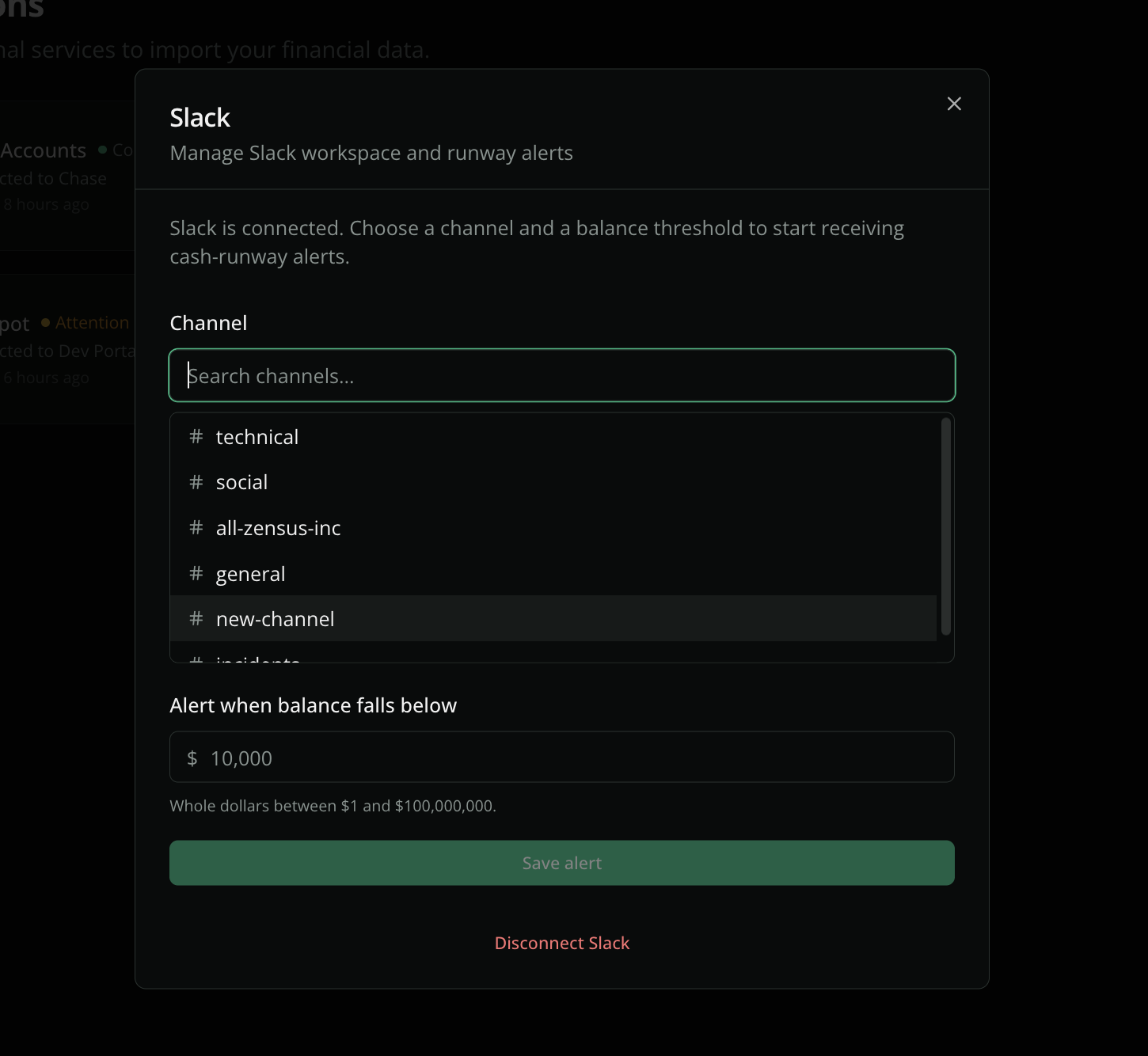Click the dimmed Attention status behind dialog
The height and width of the screenshot is (1056, 1148).
pos(92,323)
